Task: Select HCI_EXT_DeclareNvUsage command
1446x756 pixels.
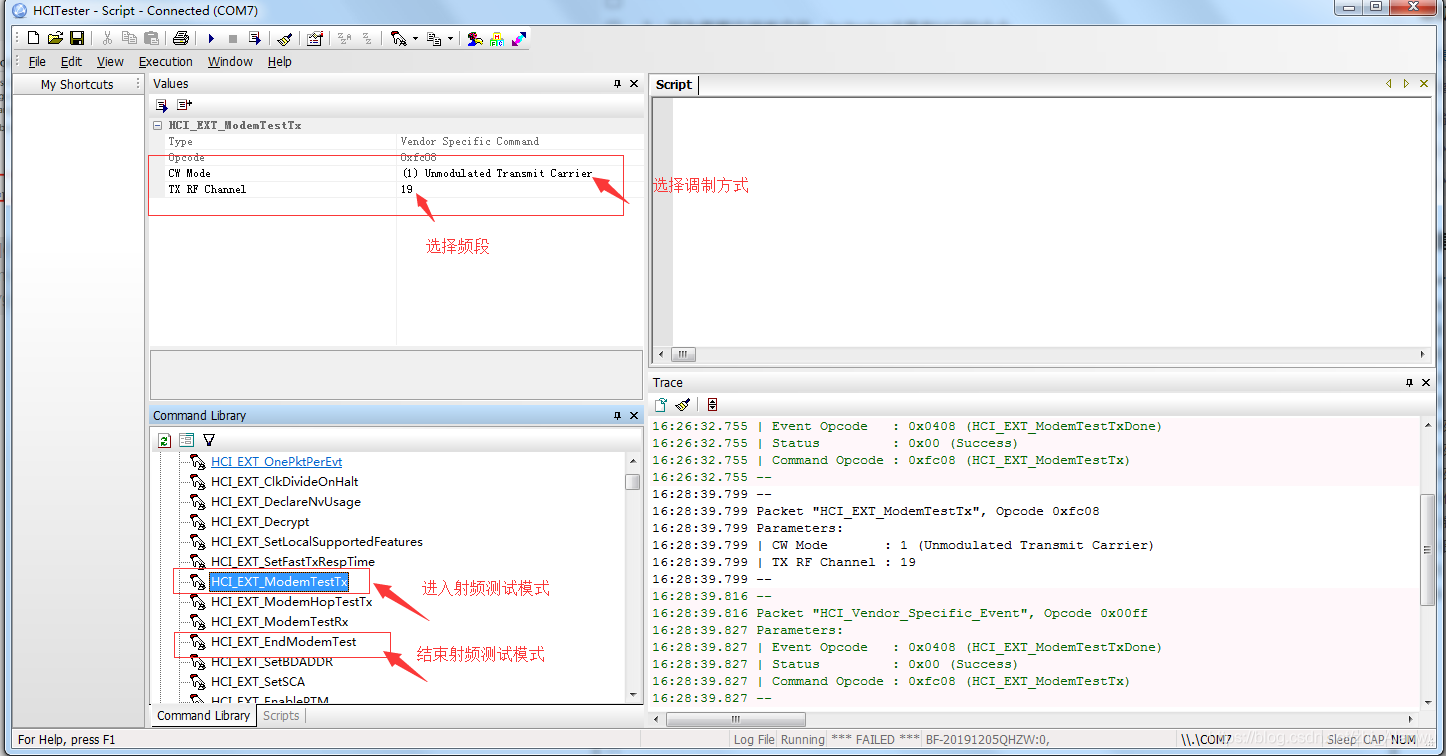Action: (x=286, y=502)
